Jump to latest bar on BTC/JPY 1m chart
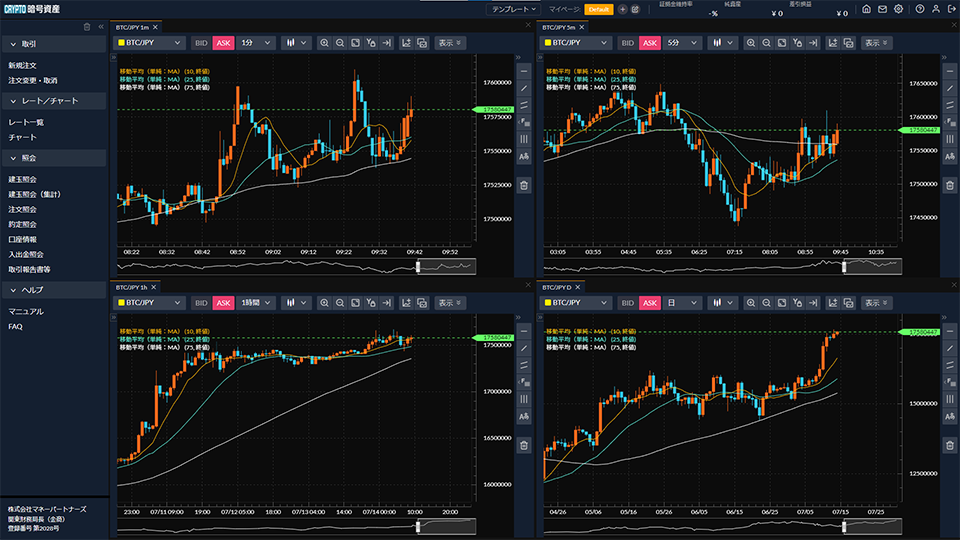960x540 pixels. [x=386, y=43]
